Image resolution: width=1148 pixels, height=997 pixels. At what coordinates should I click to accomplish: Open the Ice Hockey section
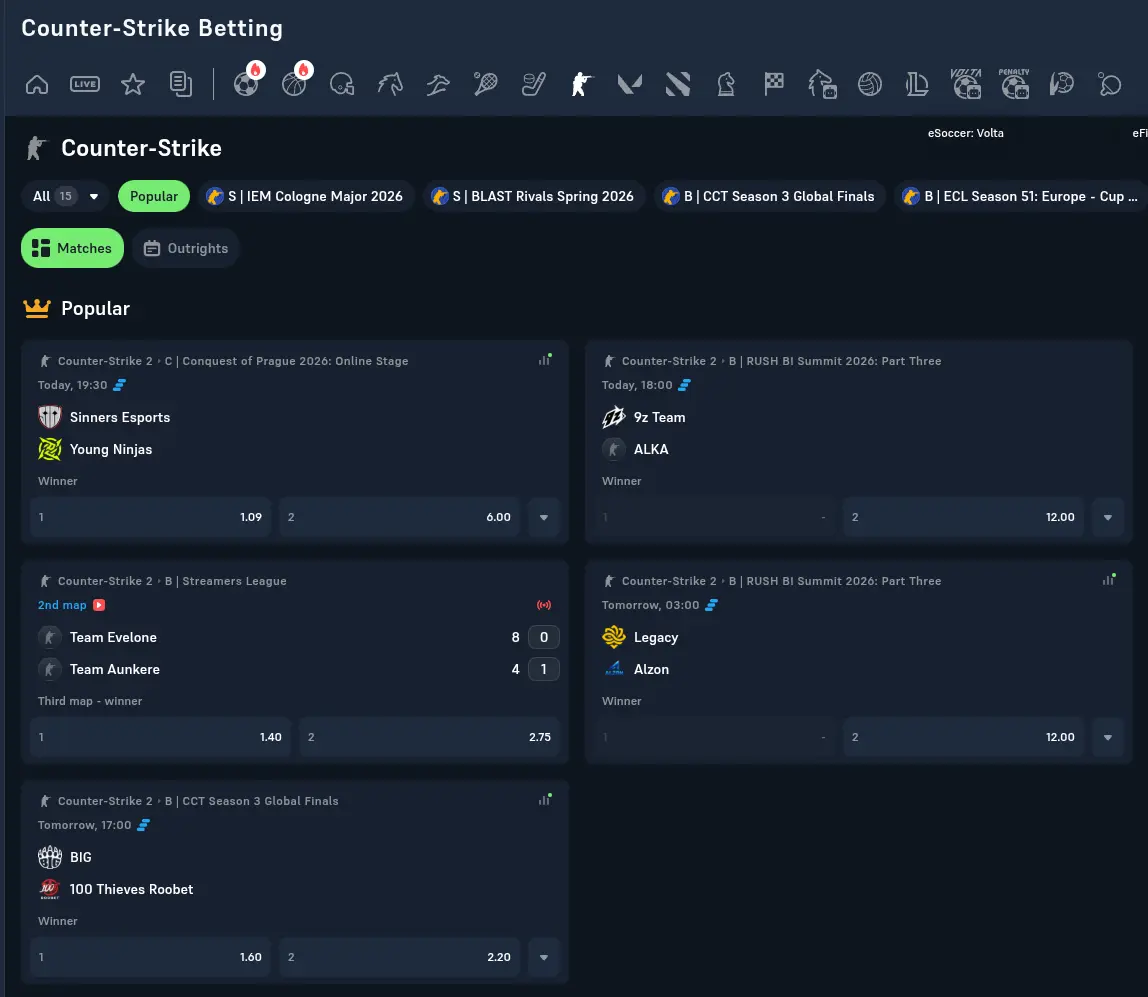coord(533,84)
